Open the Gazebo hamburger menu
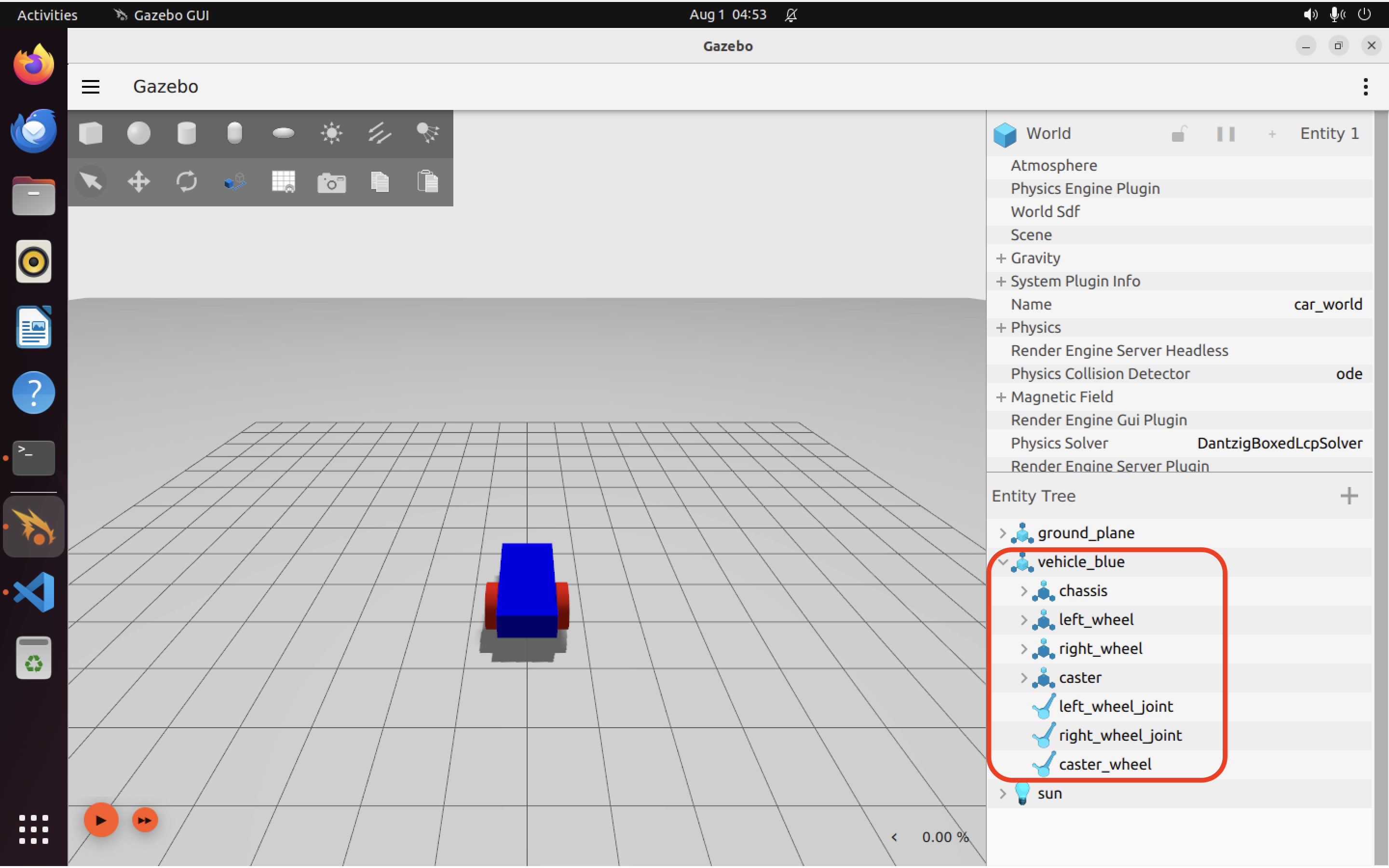Viewport: 1389px width, 868px height. [x=90, y=86]
